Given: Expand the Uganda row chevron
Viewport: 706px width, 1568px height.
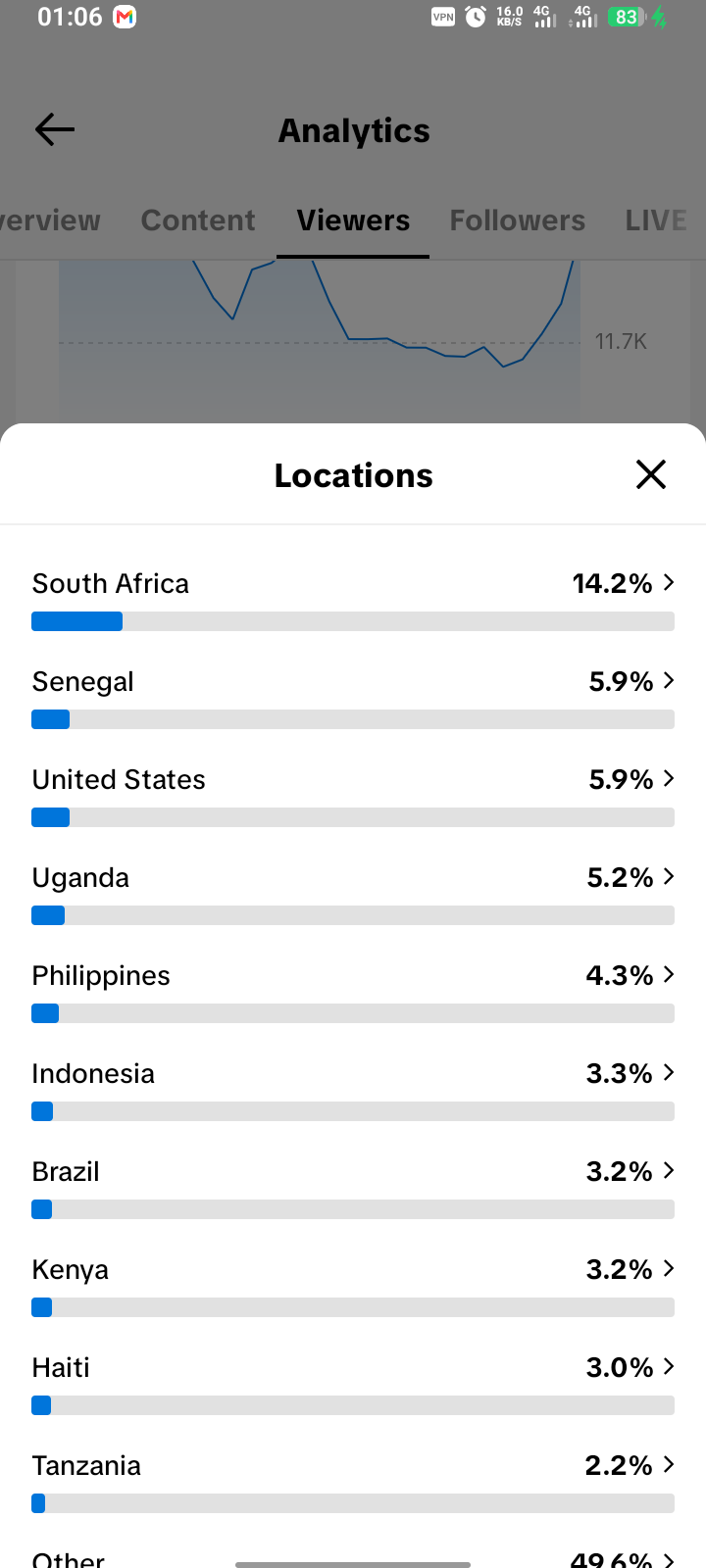Looking at the screenshot, I should [669, 876].
